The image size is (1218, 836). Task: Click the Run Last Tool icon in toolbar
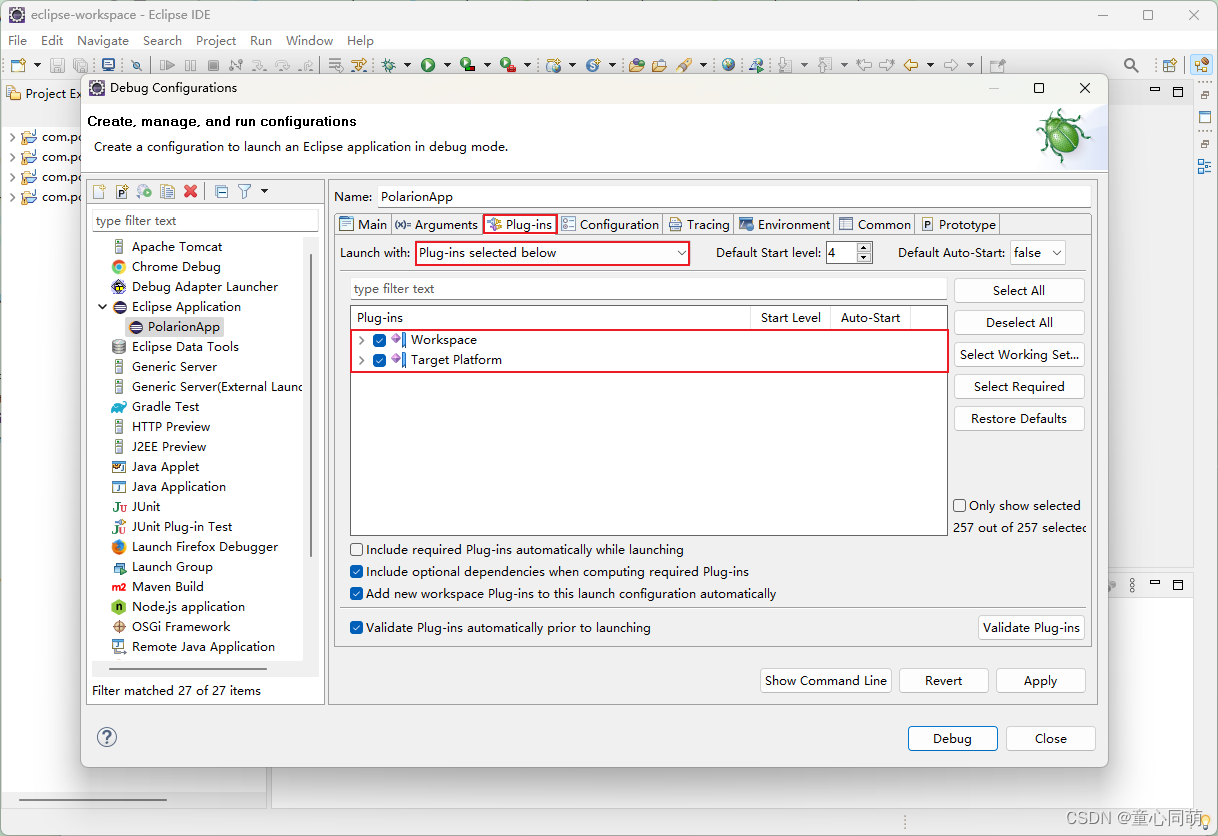click(x=507, y=66)
